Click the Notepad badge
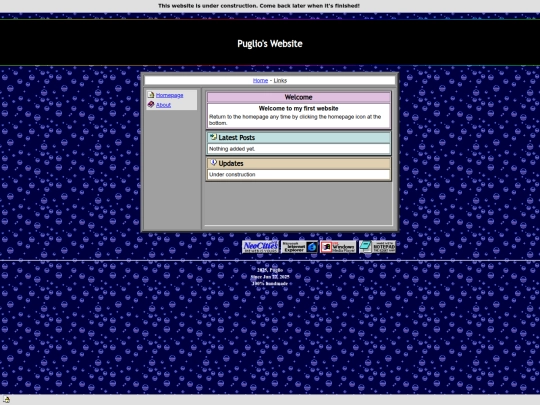Image resolution: width=540 pixels, height=405 pixels. click(377, 247)
